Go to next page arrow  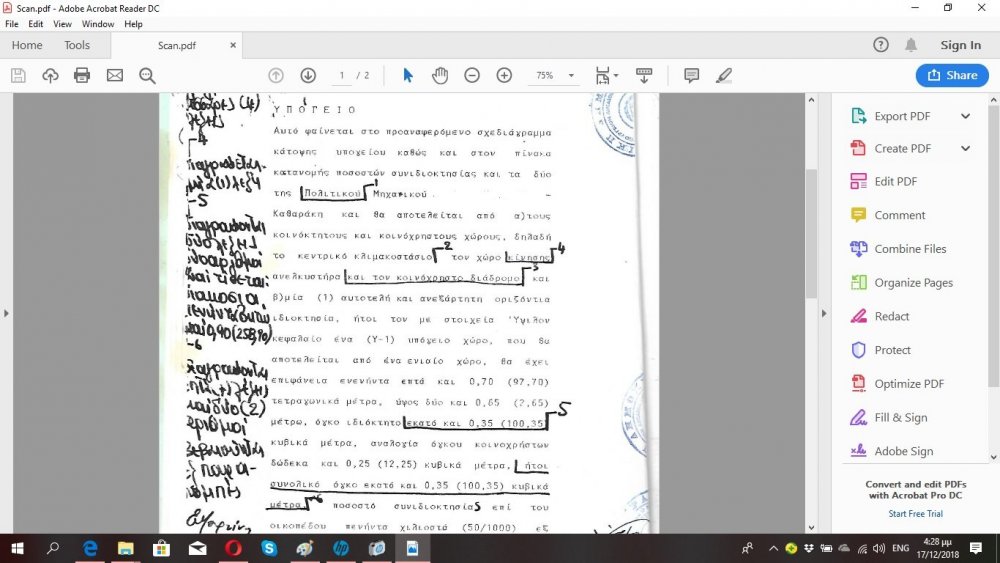point(308,76)
